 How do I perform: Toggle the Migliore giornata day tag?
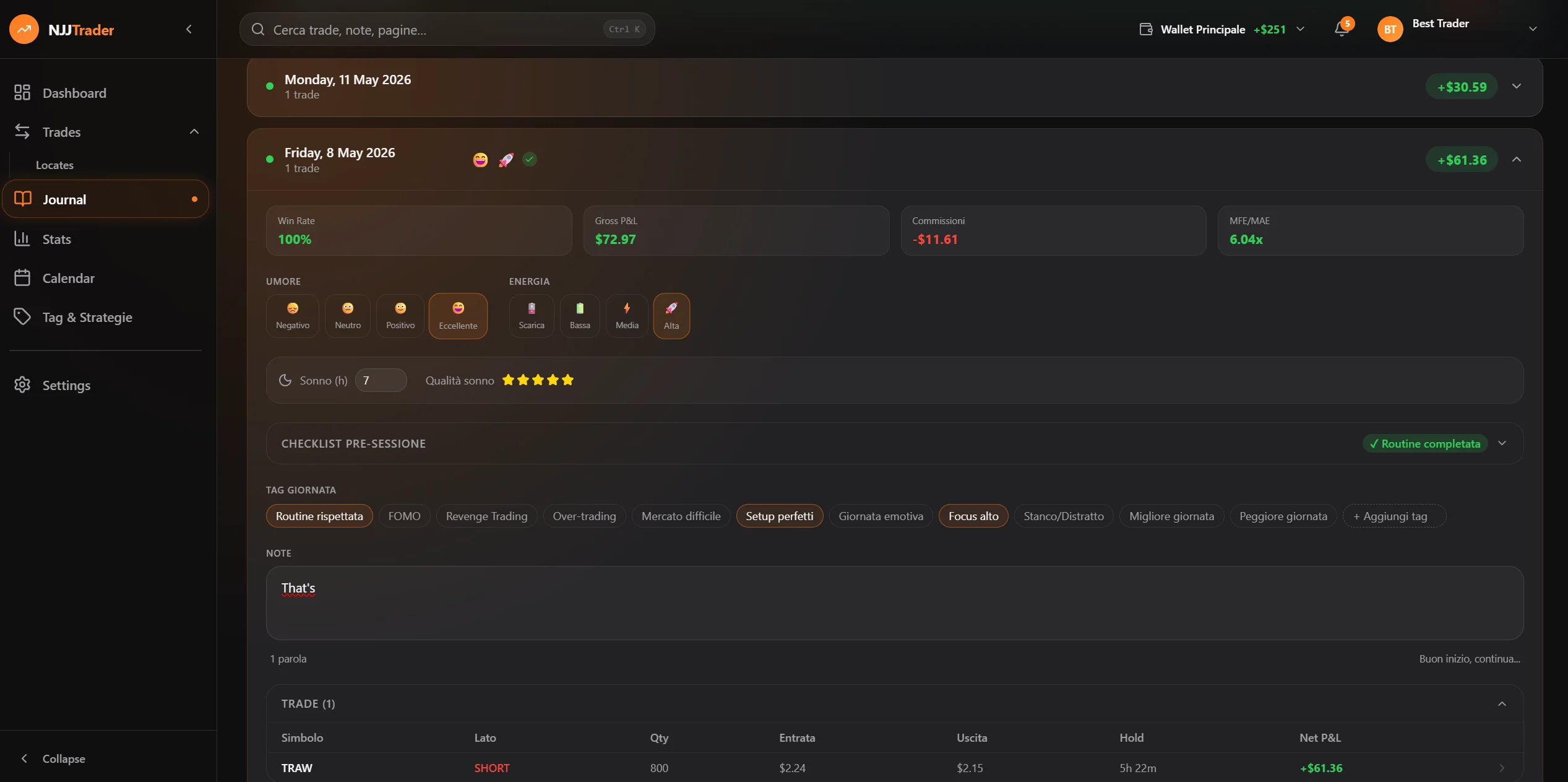1171,516
